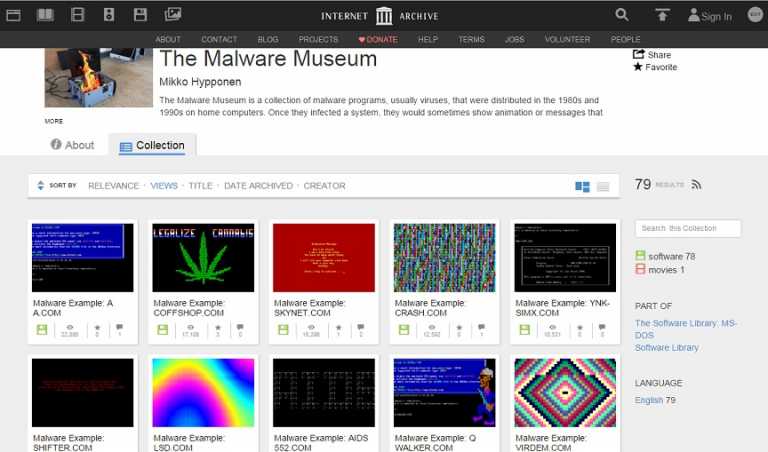This screenshot has height=452, width=768.
Task: Open the Web media type icon
Action: click(x=13, y=15)
